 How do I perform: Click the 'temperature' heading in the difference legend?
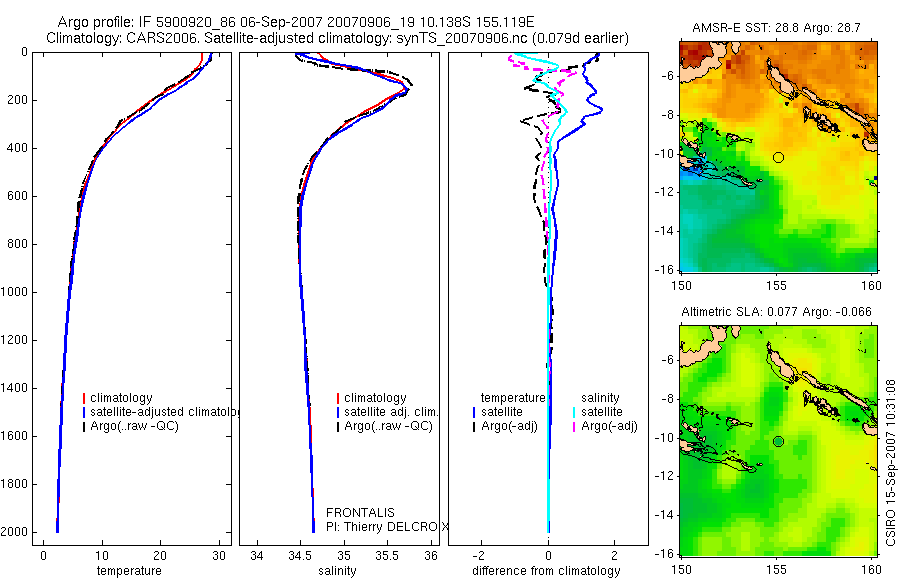(513, 398)
